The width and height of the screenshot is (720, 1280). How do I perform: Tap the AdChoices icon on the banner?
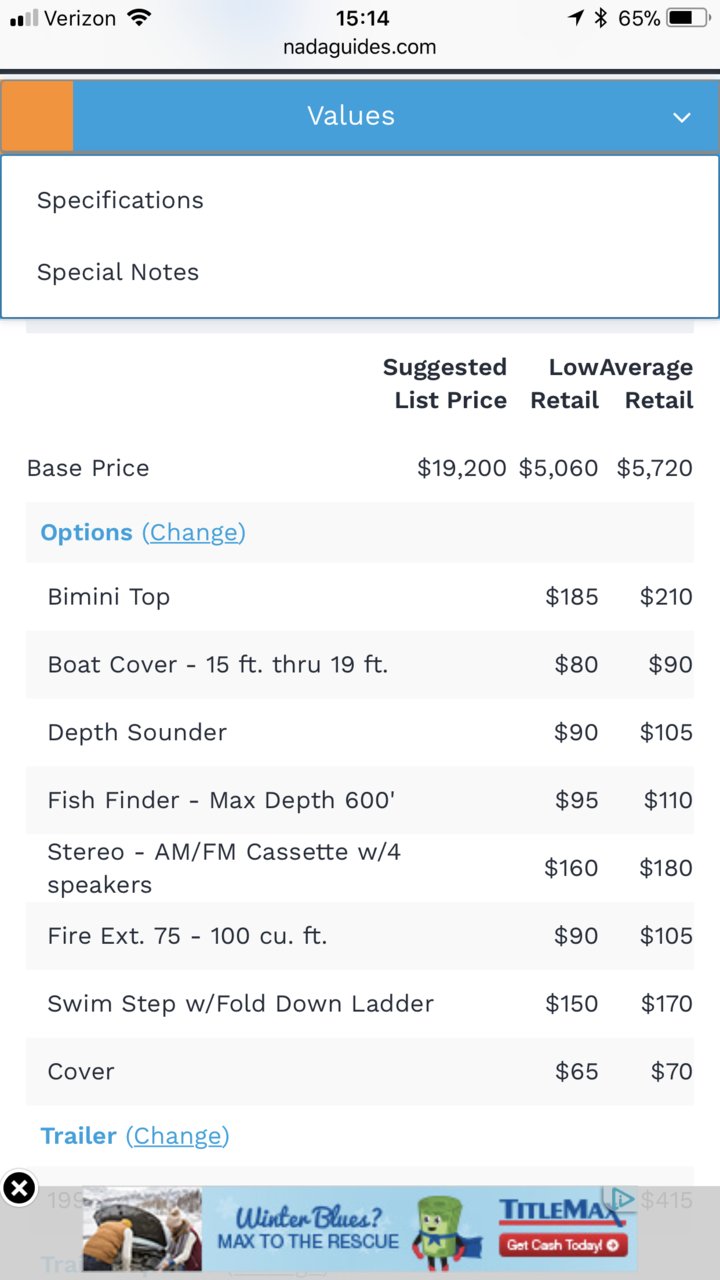click(621, 1198)
